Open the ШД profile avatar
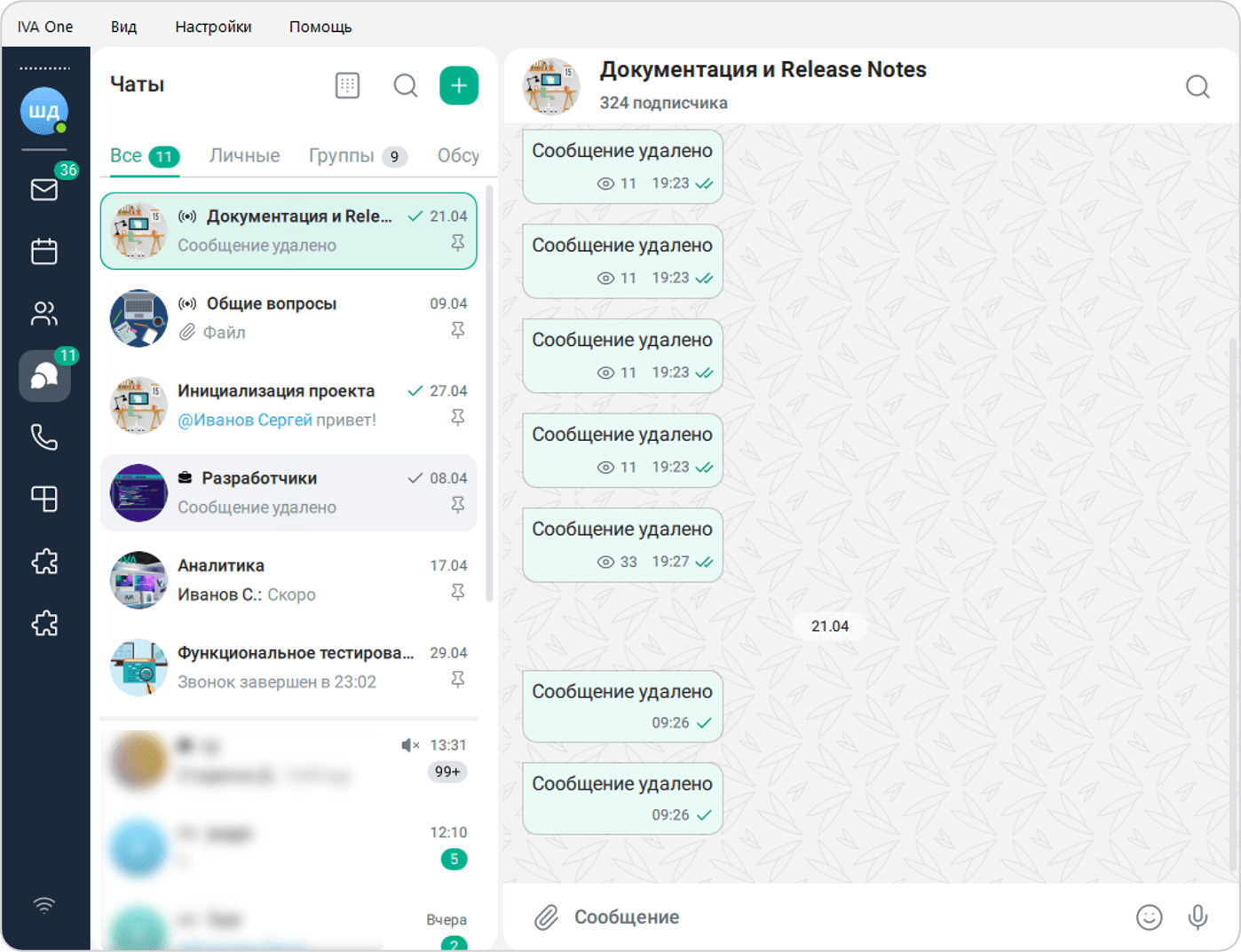Image resolution: width=1241 pixels, height=952 pixels. (x=43, y=111)
